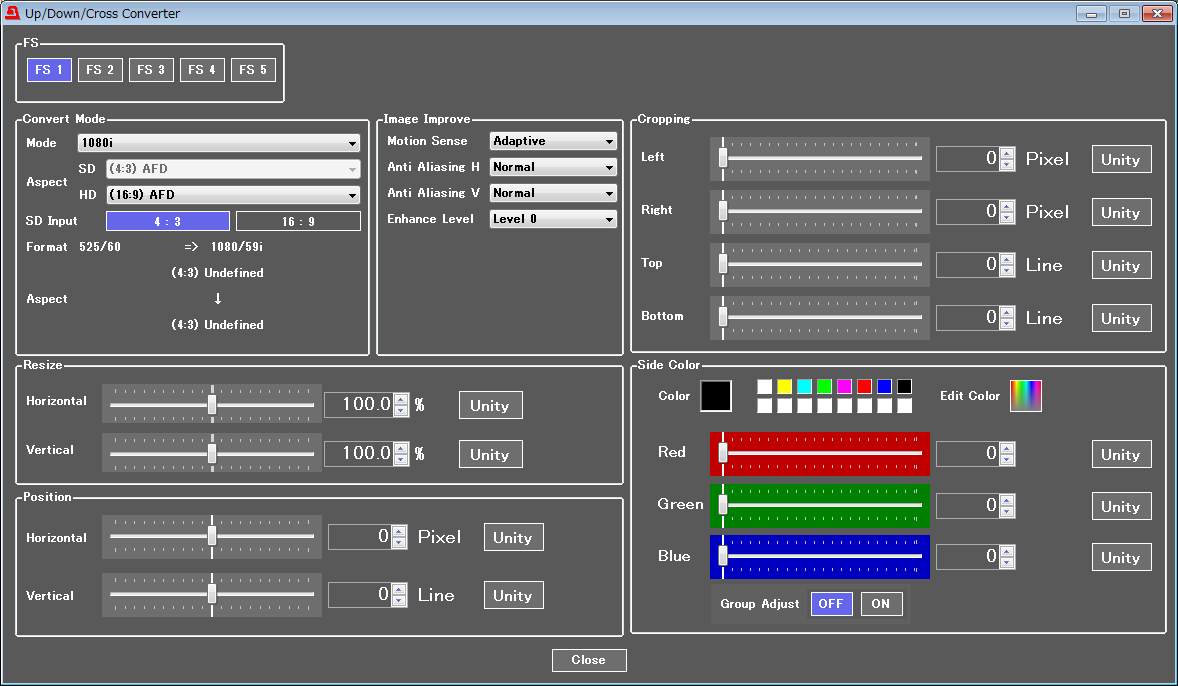Decrease Cropping Left pixel value with down arrow
Image resolution: width=1178 pixels, height=686 pixels.
pyautogui.click(x=1007, y=164)
